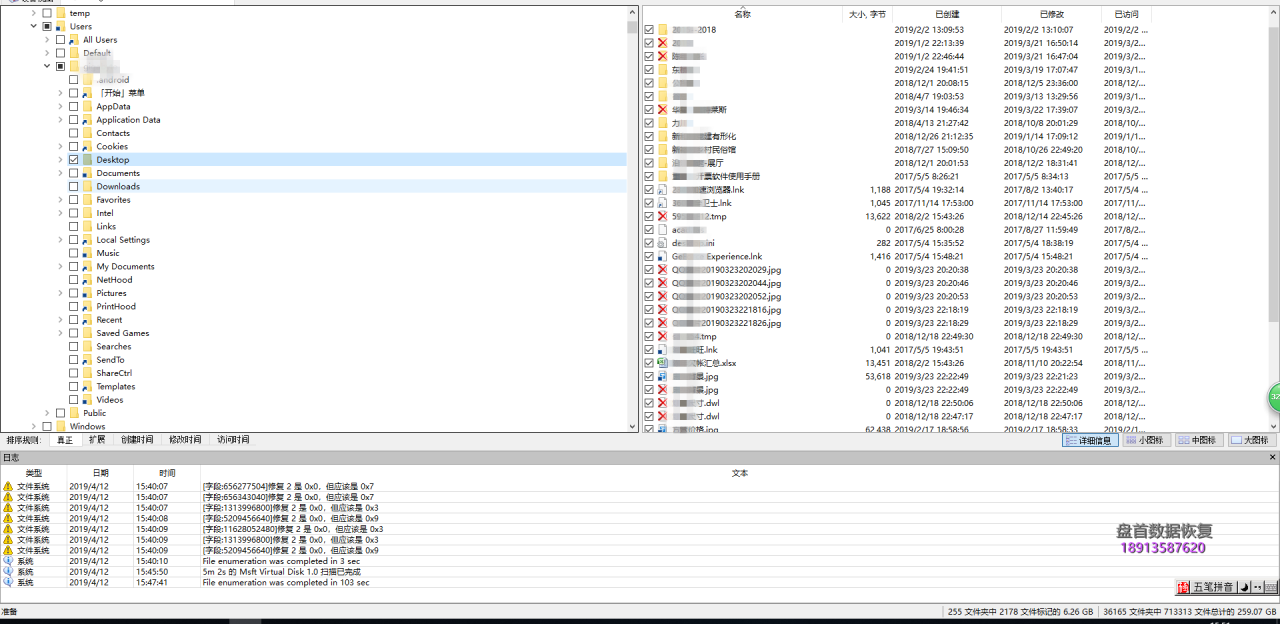Expand the Public folder node

coord(46,412)
